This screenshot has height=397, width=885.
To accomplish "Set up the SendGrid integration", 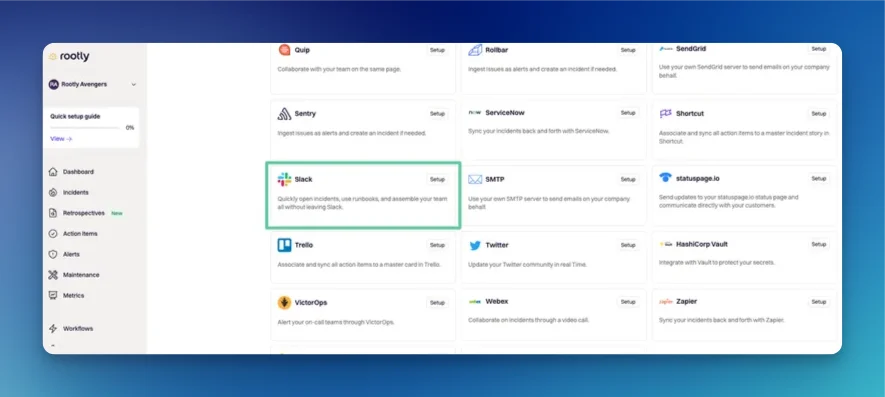I will click(x=819, y=49).
